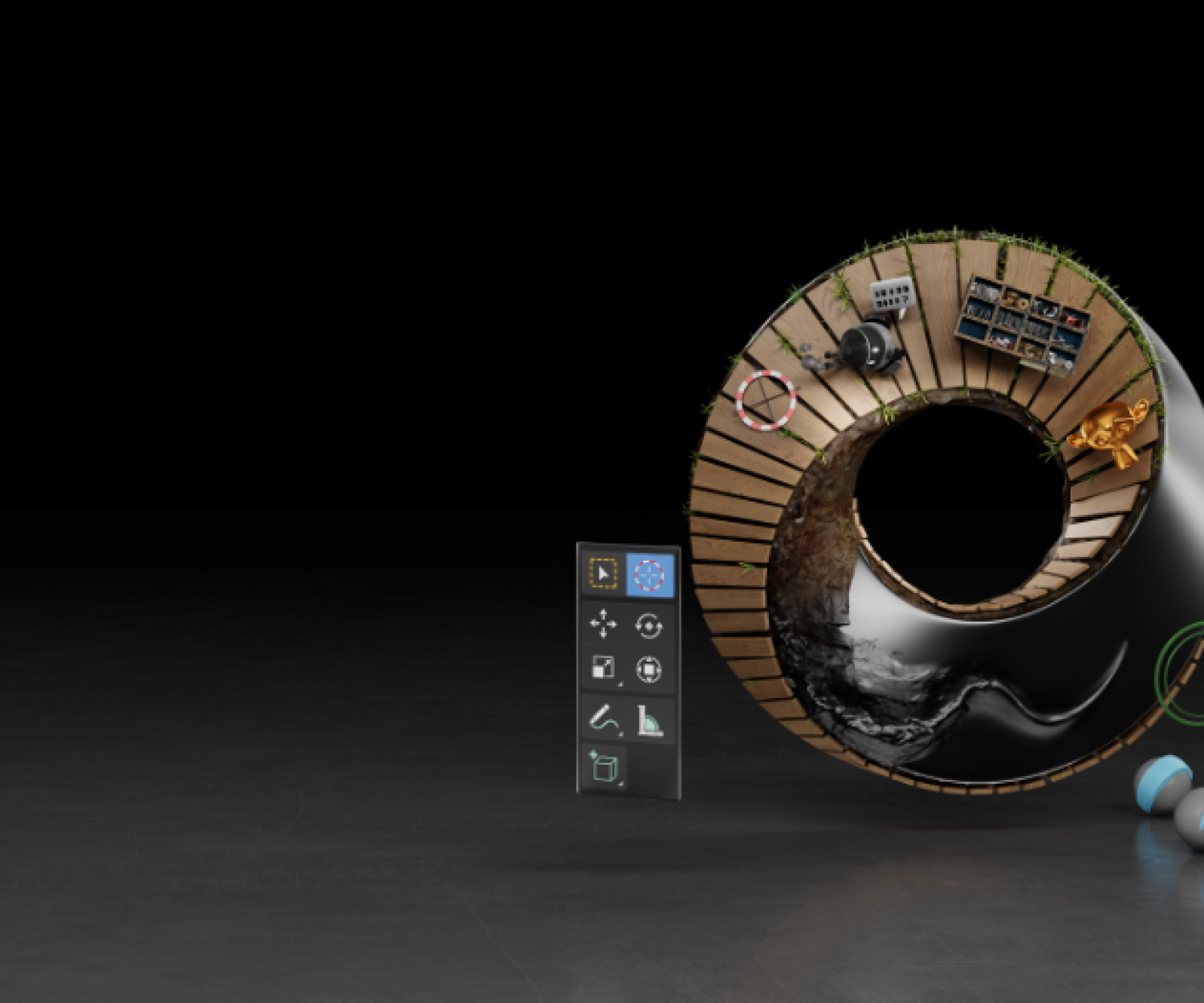Click the blue and gray sphere

point(1162,782)
